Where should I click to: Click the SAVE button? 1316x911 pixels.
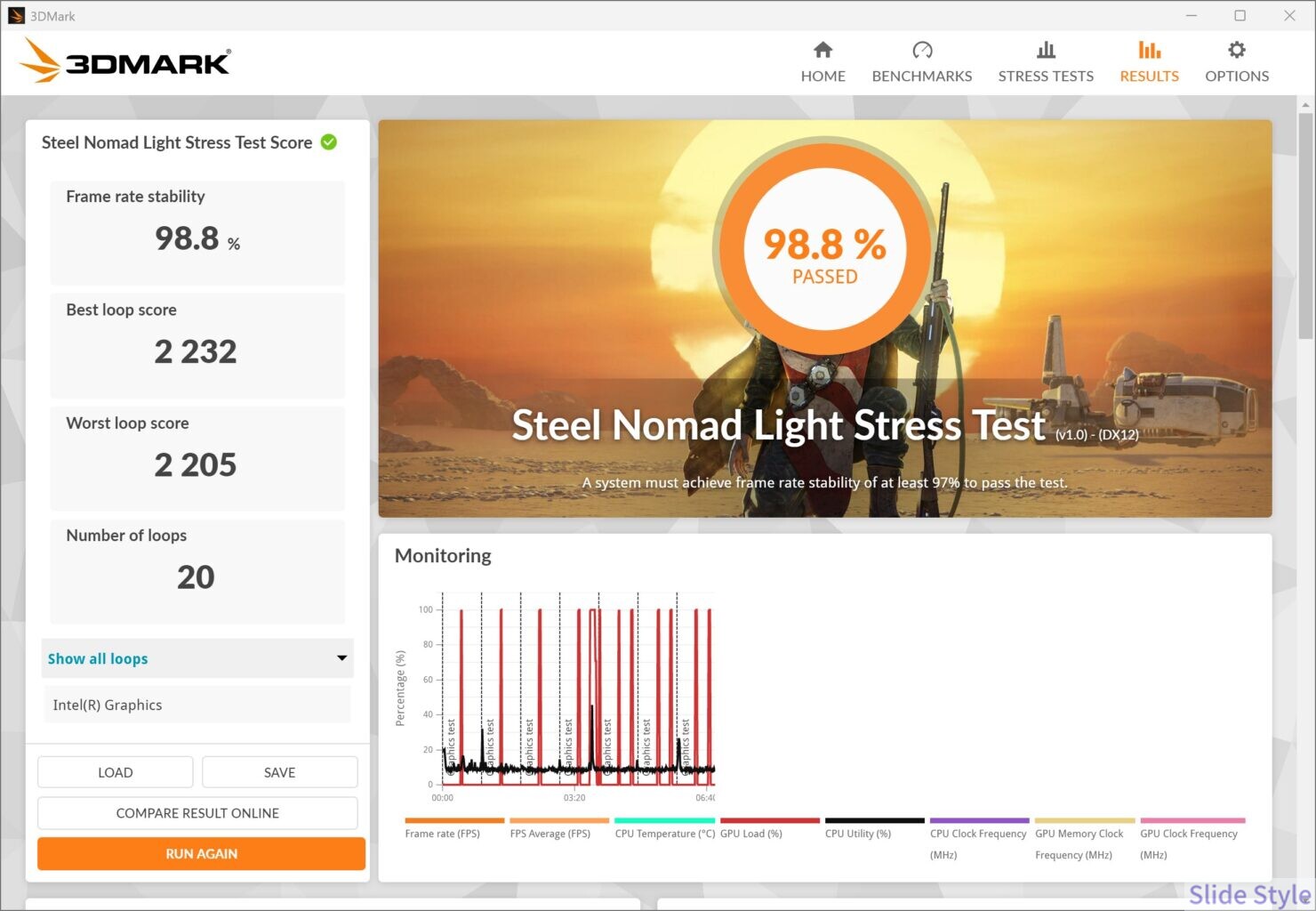[x=280, y=772]
